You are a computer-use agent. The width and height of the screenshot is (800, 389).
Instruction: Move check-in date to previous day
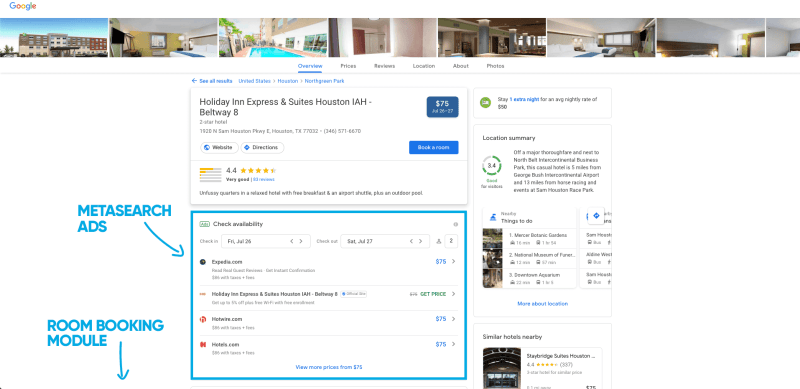pos(292,241)
